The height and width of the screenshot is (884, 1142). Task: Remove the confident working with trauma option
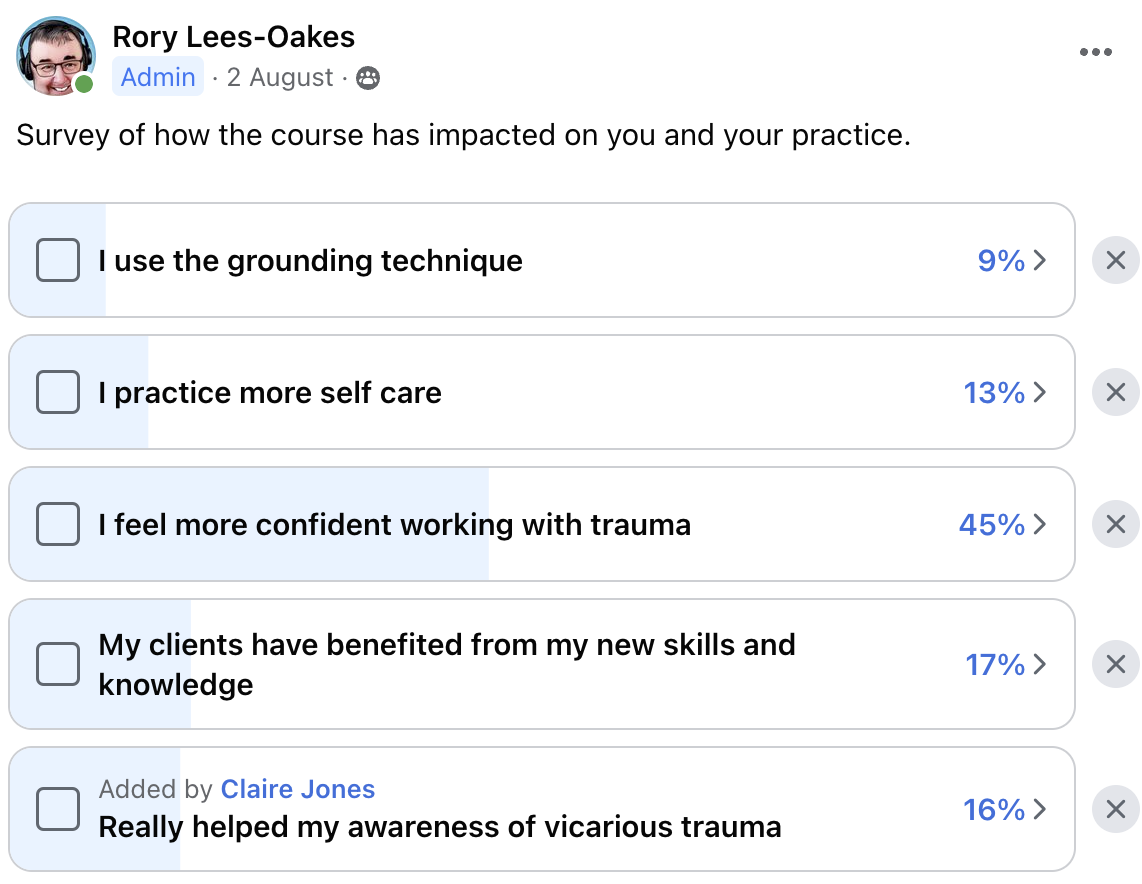tap(1116, 524)
